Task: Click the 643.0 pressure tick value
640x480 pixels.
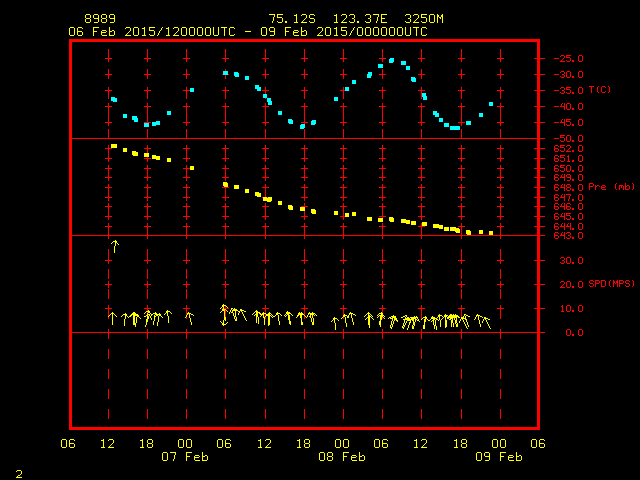Action: coord(569,236)
